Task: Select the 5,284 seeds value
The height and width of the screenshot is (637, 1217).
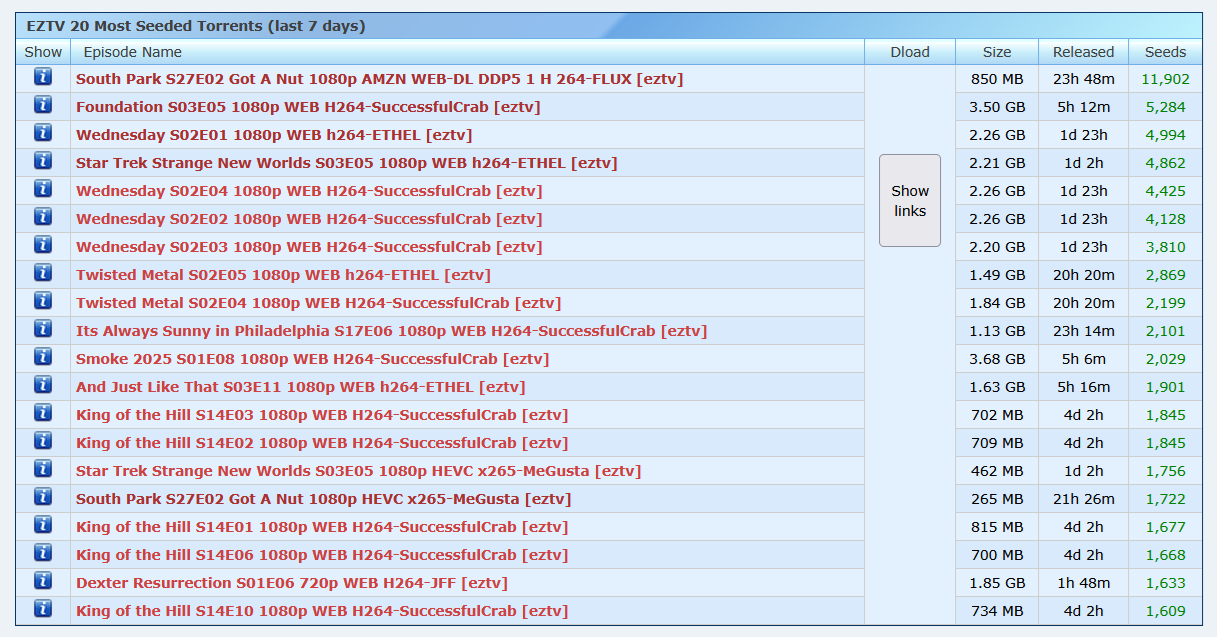Action: click(x=1165, y=107)
